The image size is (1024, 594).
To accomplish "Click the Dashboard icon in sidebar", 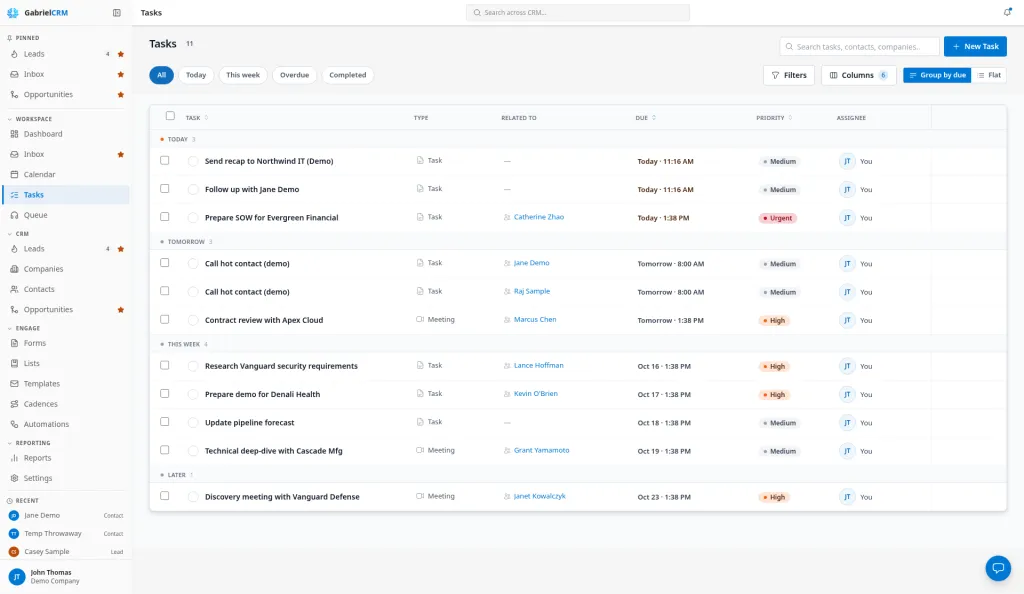I will pyautogui.click(x=14, y=134).
